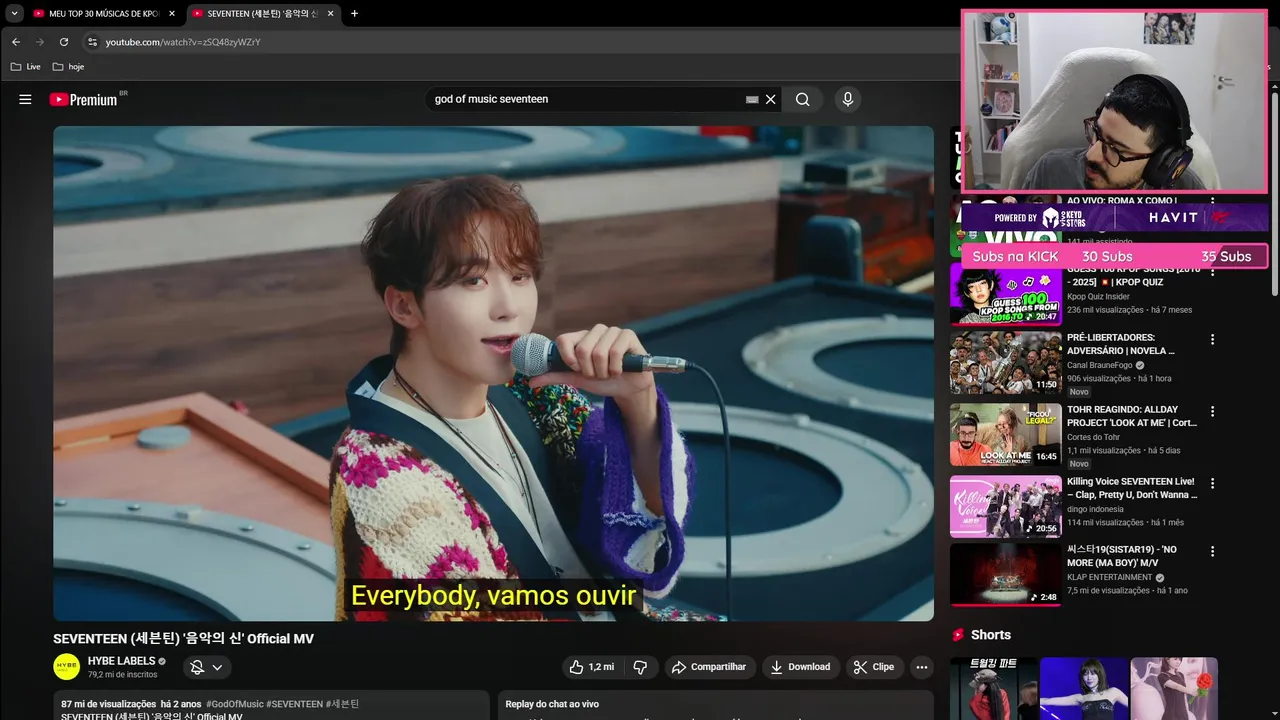This screenshot has height=720, width=1280.
Task: Click the #SEVENTEEN hashtag
Action: (294, 704)
